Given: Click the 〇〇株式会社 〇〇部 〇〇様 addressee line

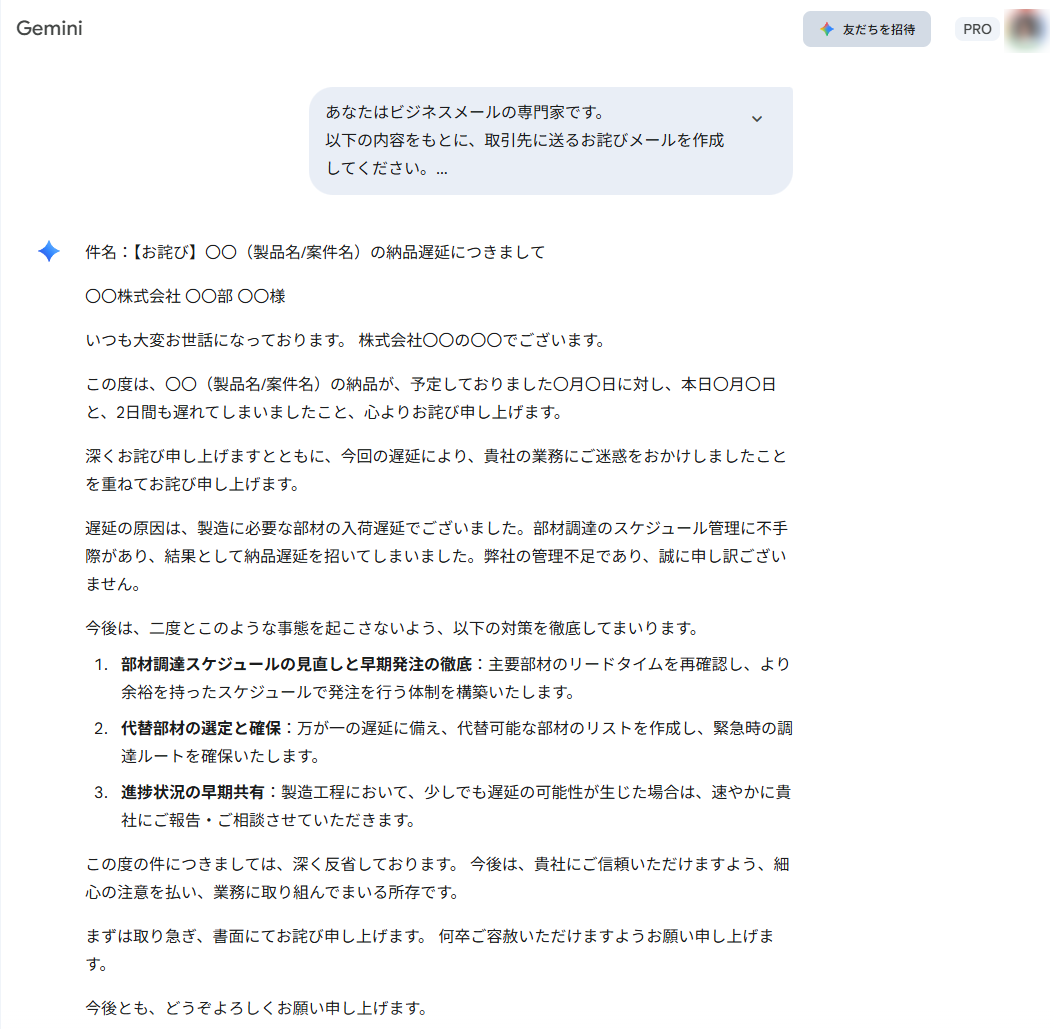Looking at the screenshot, I should 186,296.
